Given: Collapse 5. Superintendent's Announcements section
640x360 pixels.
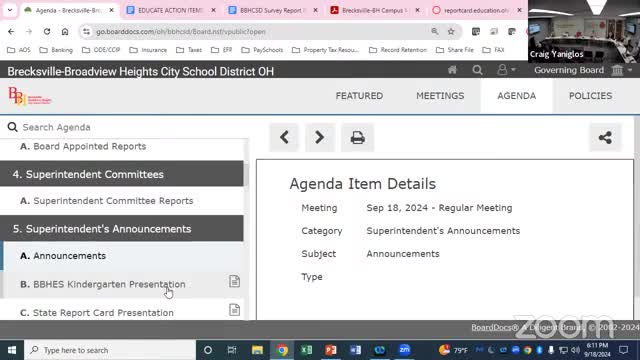Looking at the screenshot, I should click(x=122, y=229).
